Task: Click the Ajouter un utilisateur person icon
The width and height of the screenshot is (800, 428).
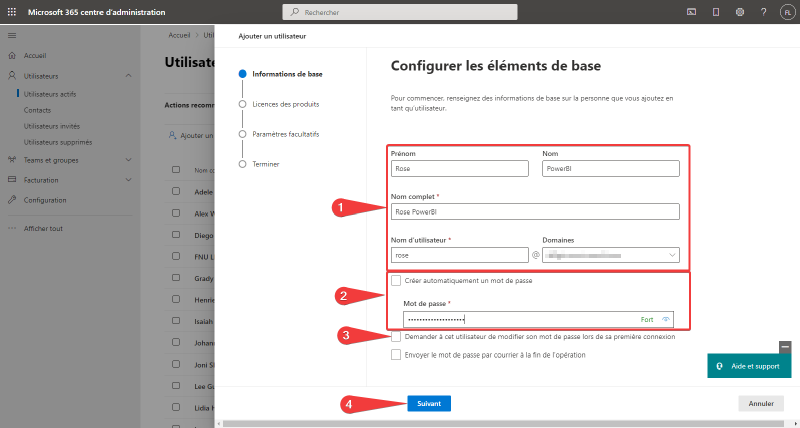Action: pyautogui.click(x=172, y=136)
